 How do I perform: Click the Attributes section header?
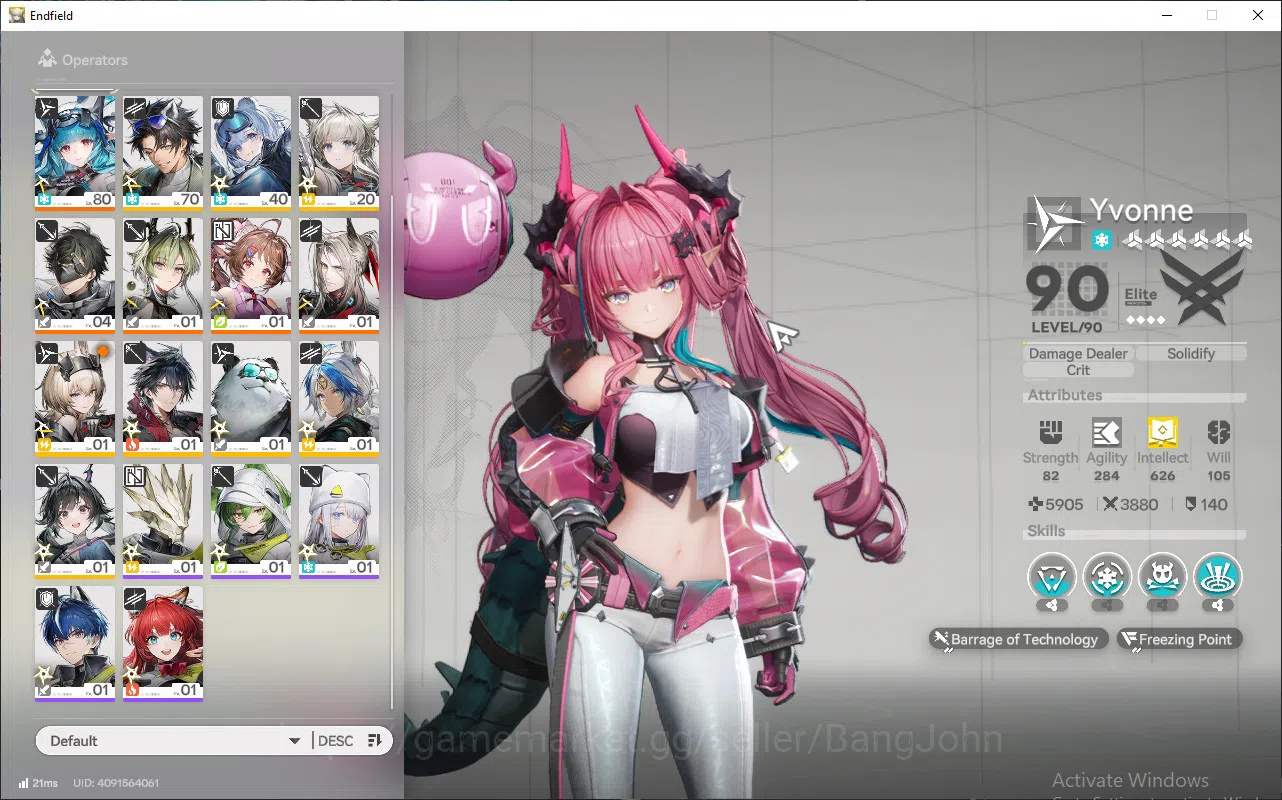1065,395
